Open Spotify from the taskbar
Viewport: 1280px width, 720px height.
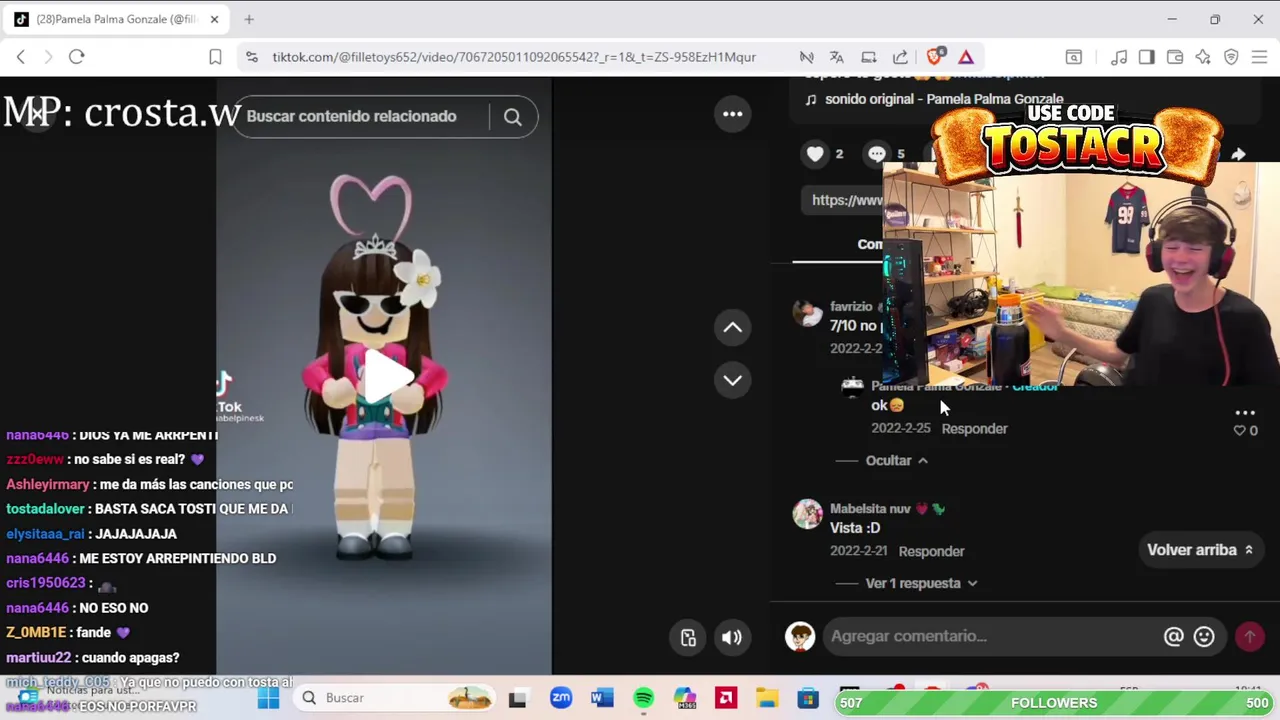tap(643, 698)
